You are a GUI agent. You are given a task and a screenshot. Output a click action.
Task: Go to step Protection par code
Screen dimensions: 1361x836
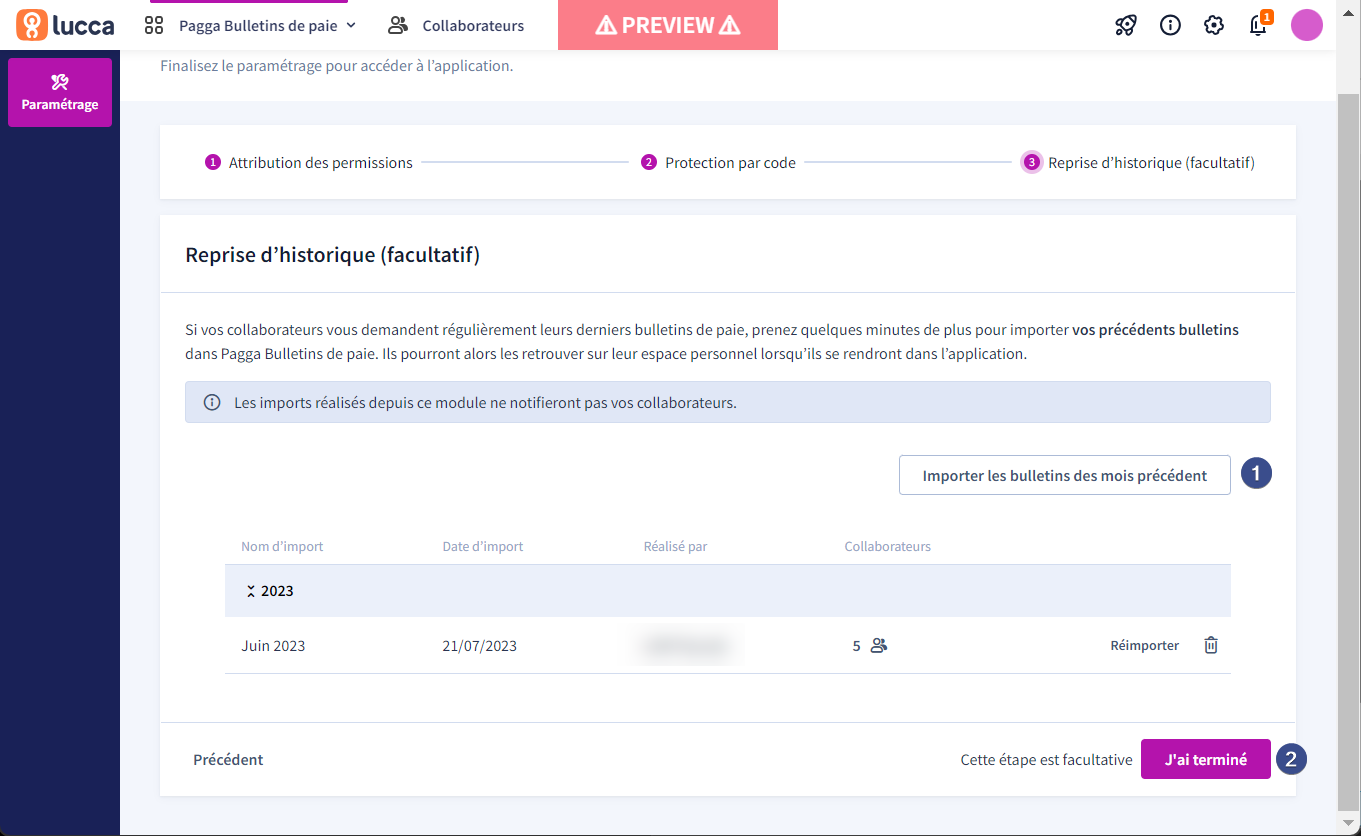[719, 162]
